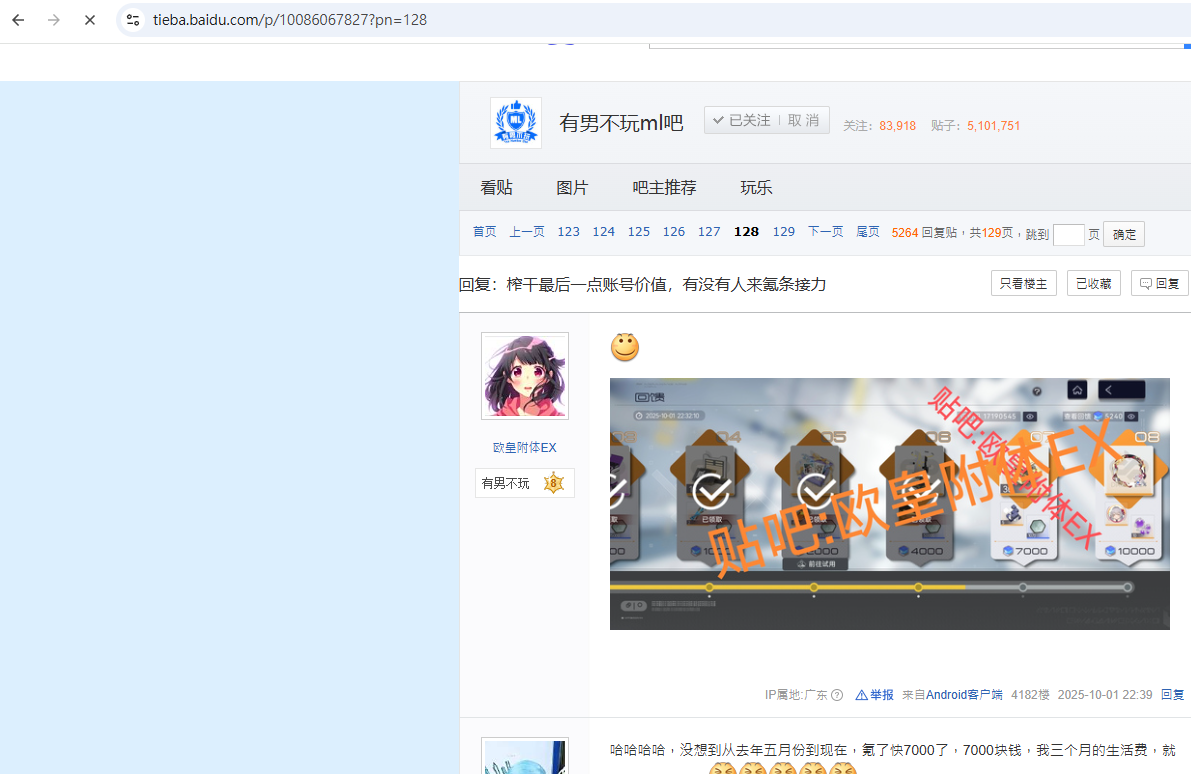
Task: Open site info icon in address bar
Action: click(x=133, y=20)
